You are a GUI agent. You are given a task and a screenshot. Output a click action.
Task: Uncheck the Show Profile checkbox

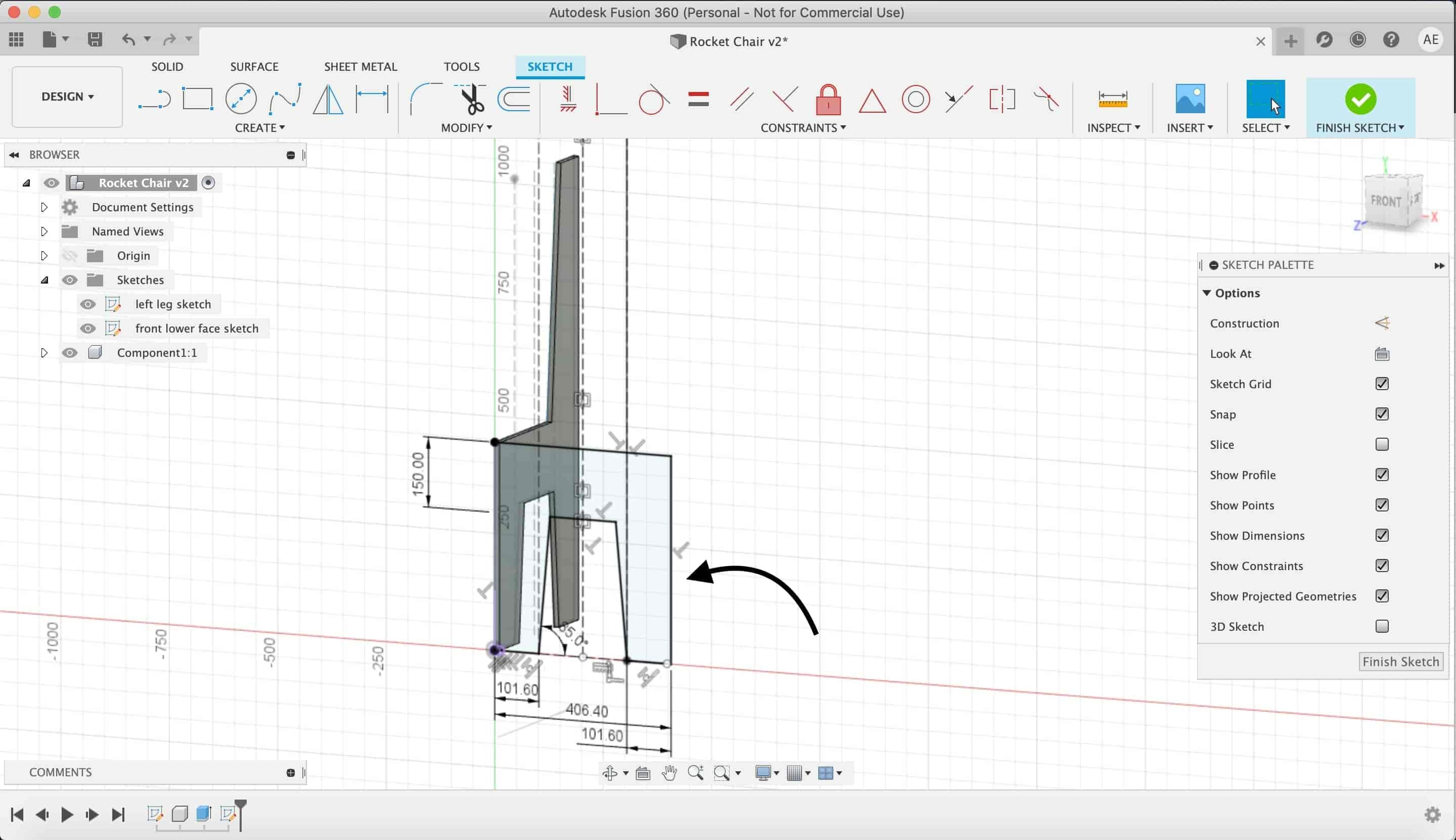1382,475
